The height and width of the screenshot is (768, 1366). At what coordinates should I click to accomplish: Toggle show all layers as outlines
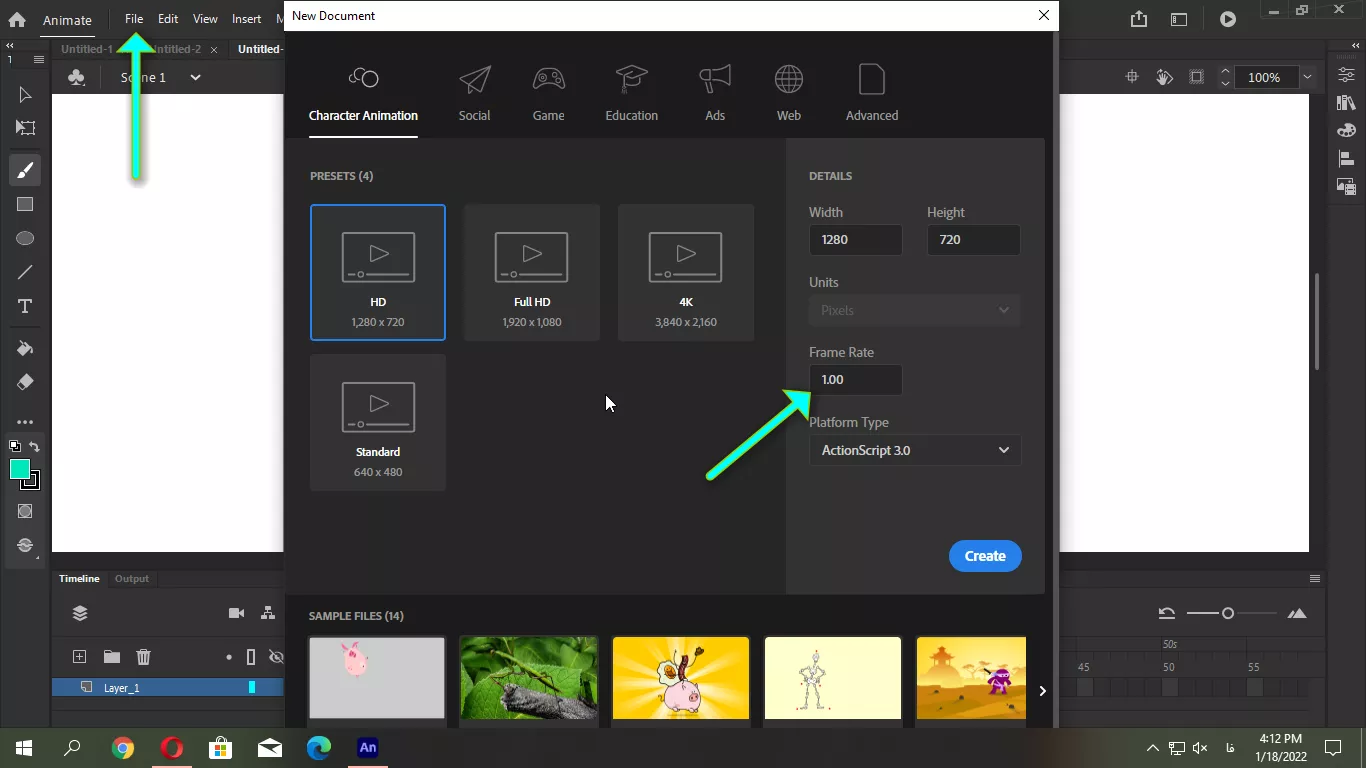[x=251, y=657]
